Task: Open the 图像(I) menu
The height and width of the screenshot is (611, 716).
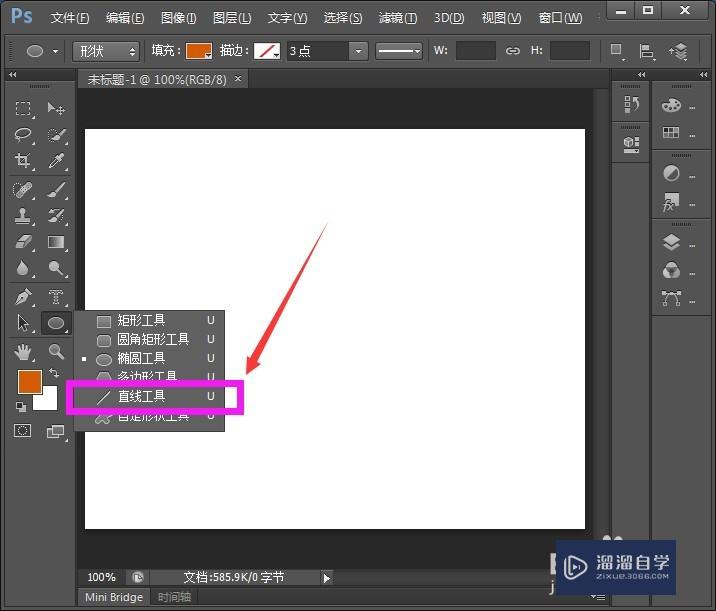Action: [179, 18]
